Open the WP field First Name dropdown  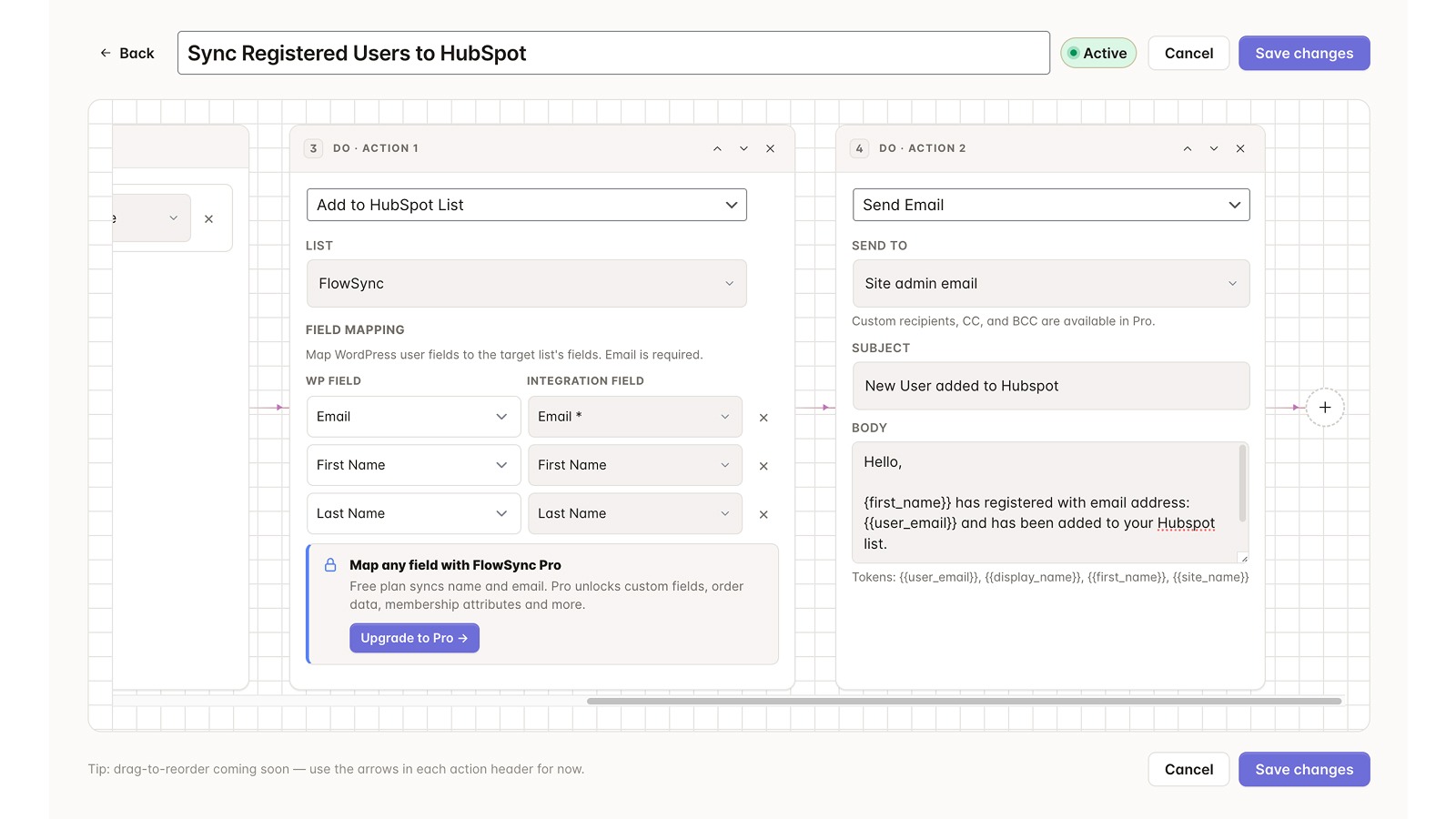(414, 465)
